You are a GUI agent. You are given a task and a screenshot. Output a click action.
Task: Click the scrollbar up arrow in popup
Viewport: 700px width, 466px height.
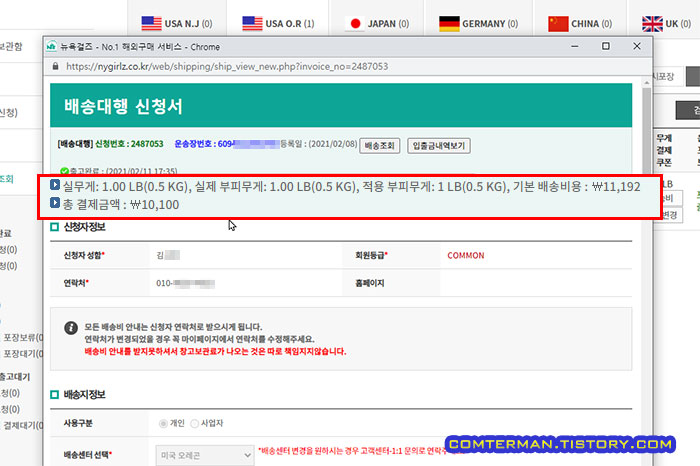click(x=646, y=83)
